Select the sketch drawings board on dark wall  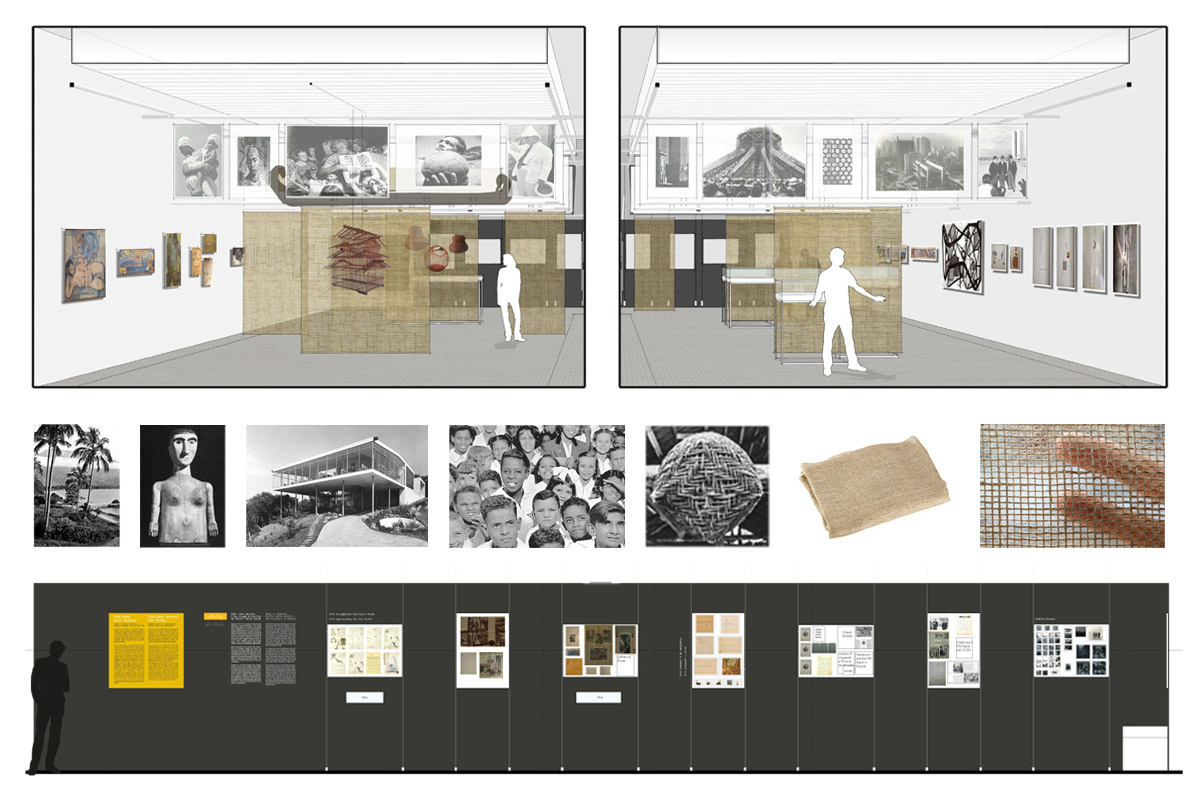click(x=365, y=650)
